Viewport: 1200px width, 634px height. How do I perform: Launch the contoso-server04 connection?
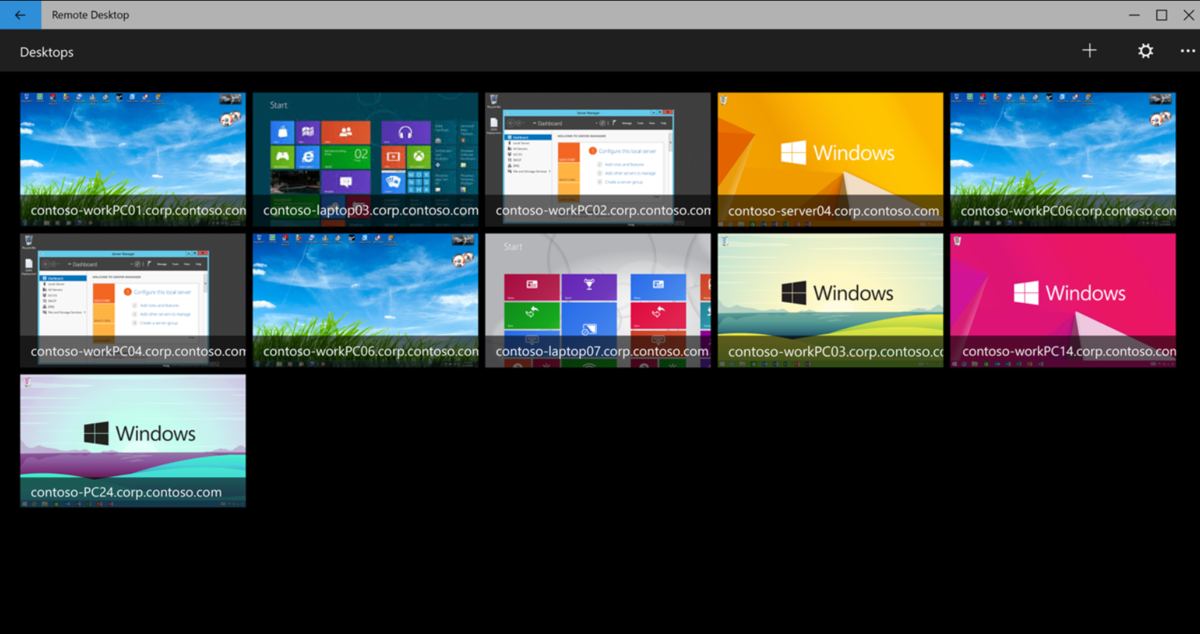(830, 160)
